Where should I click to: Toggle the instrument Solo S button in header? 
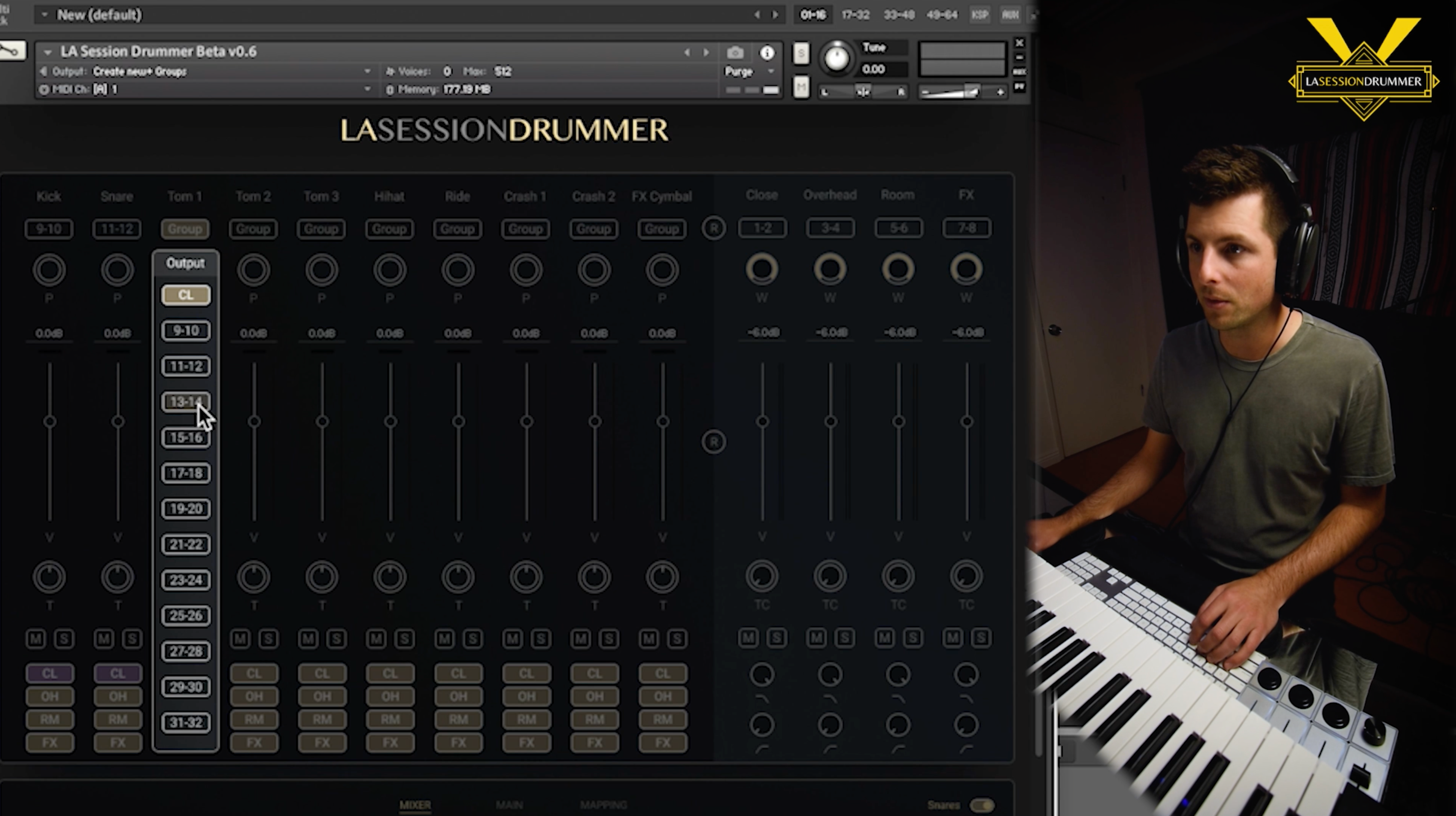click(x=801, y=54)
